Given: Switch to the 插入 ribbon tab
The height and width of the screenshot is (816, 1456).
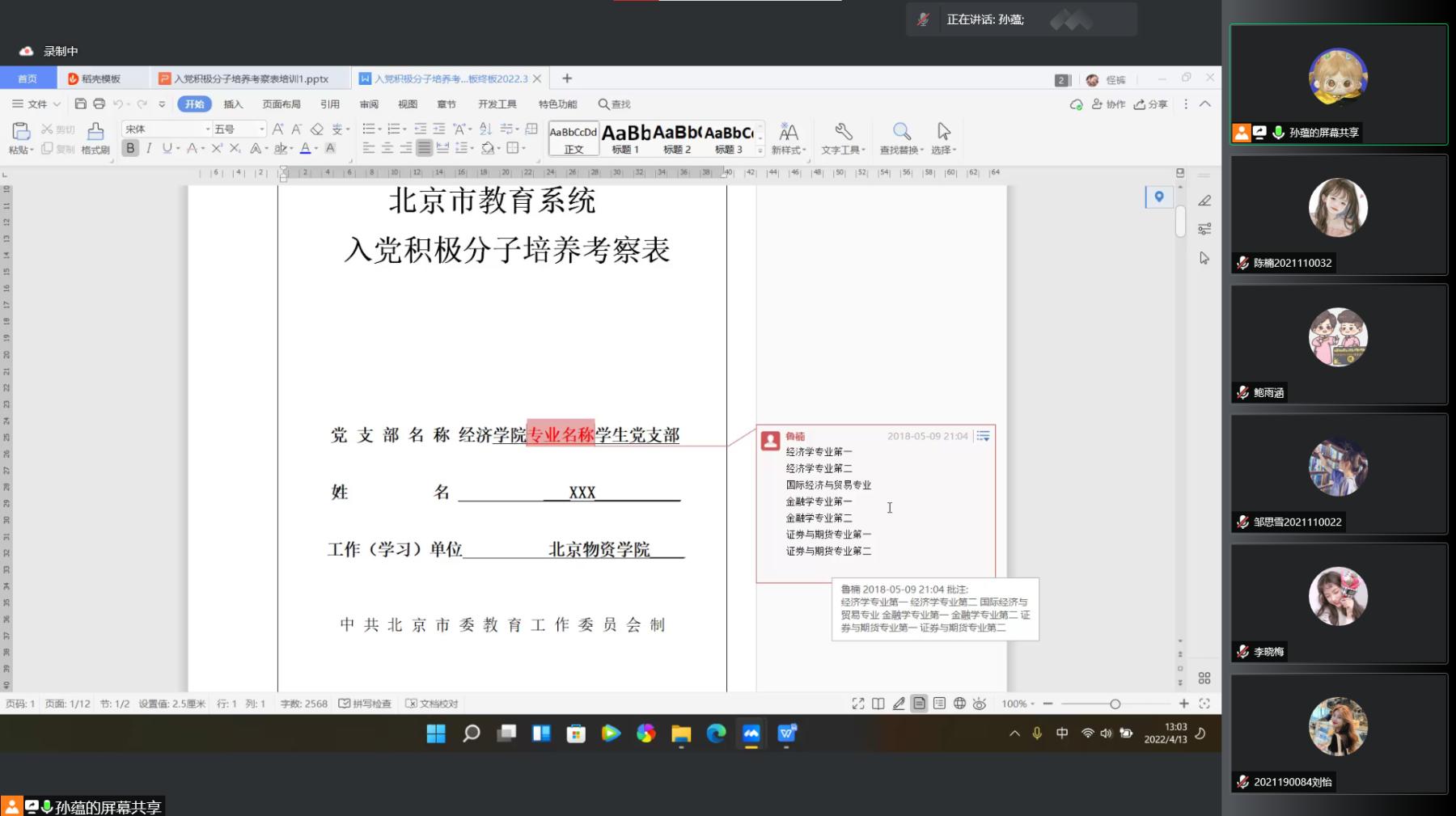Looking at the screenshot, I should point(233,104).
